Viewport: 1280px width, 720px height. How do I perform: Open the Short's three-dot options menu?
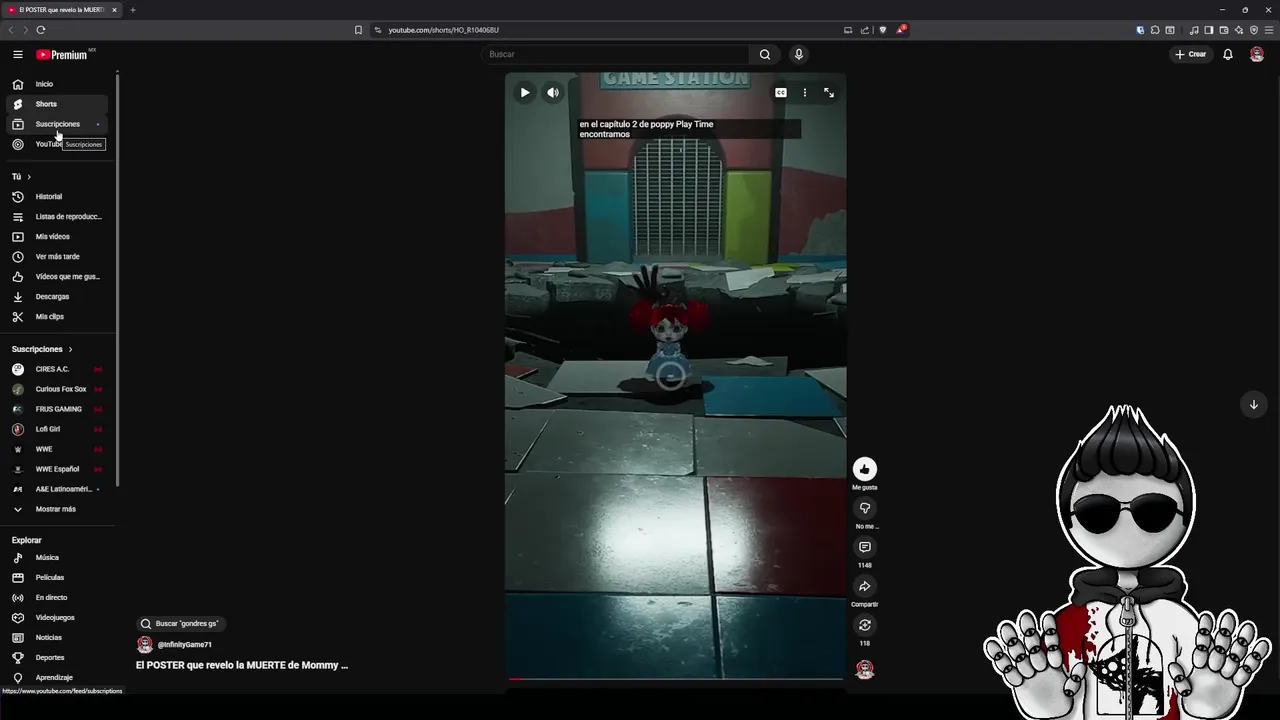click(805, 93)
